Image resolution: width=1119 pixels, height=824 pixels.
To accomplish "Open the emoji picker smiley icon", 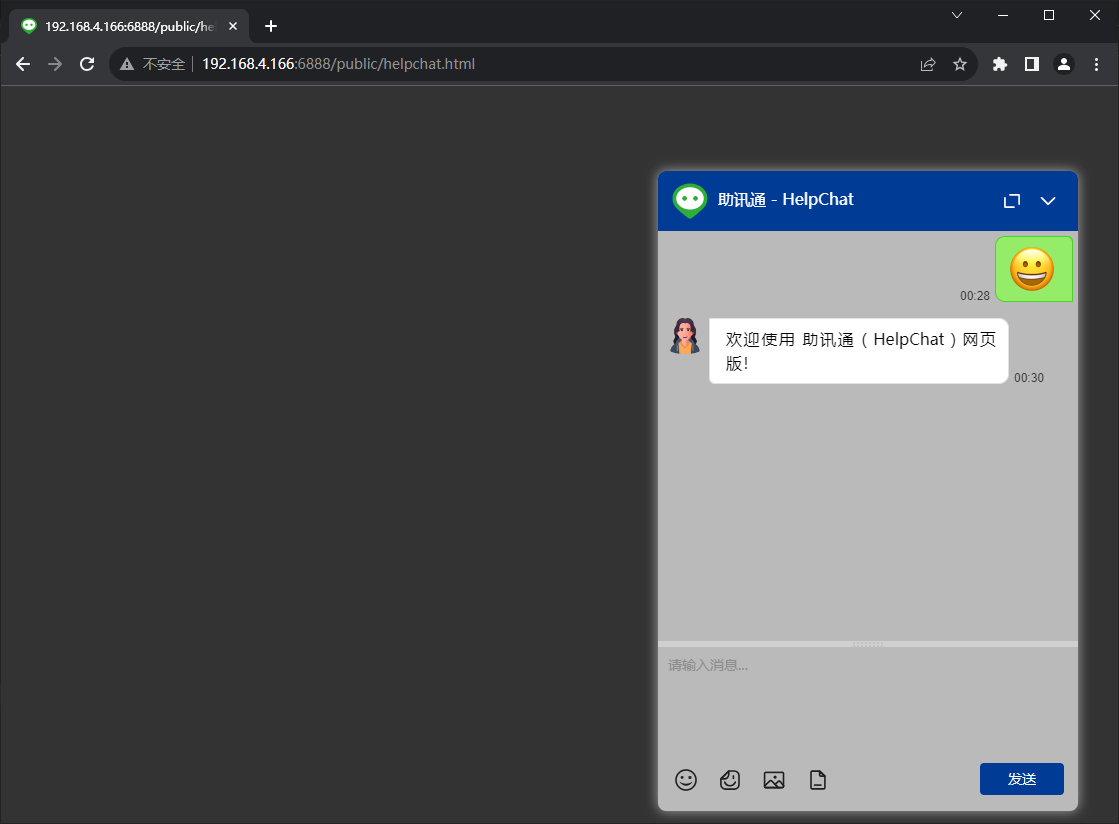I will pos(686,780).
